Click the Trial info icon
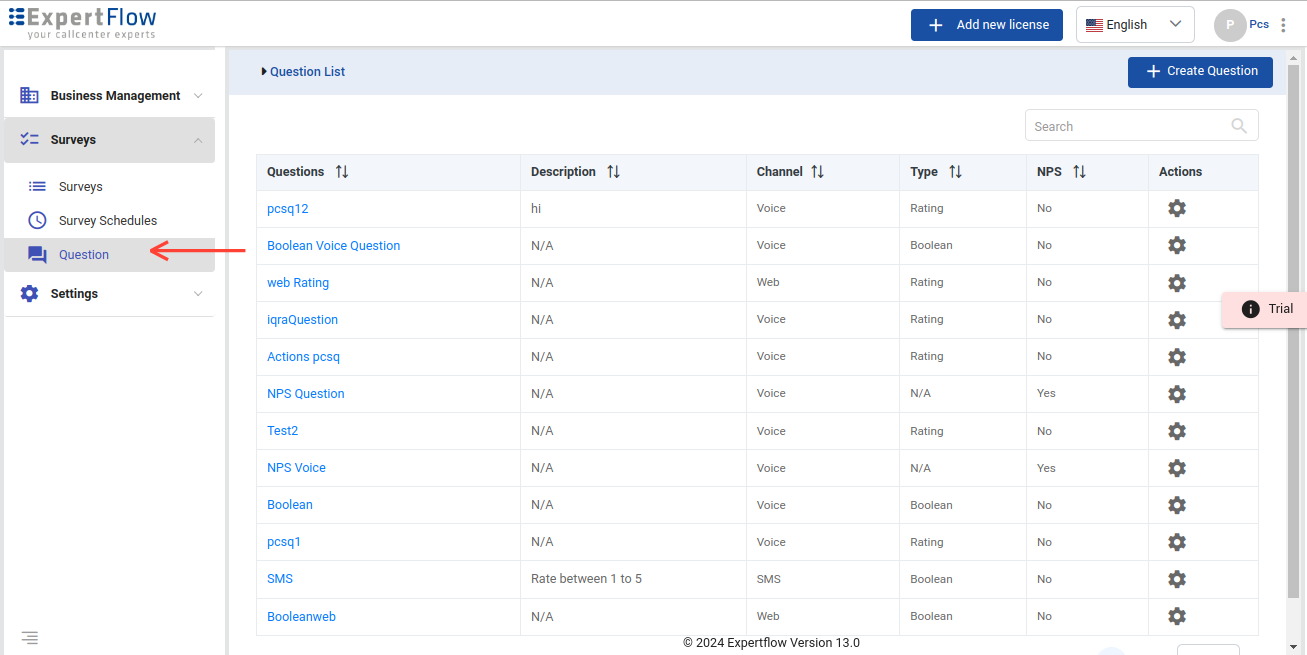Image resolution: width=1307 pixels, height=655 pixels. coord(1250,309)
